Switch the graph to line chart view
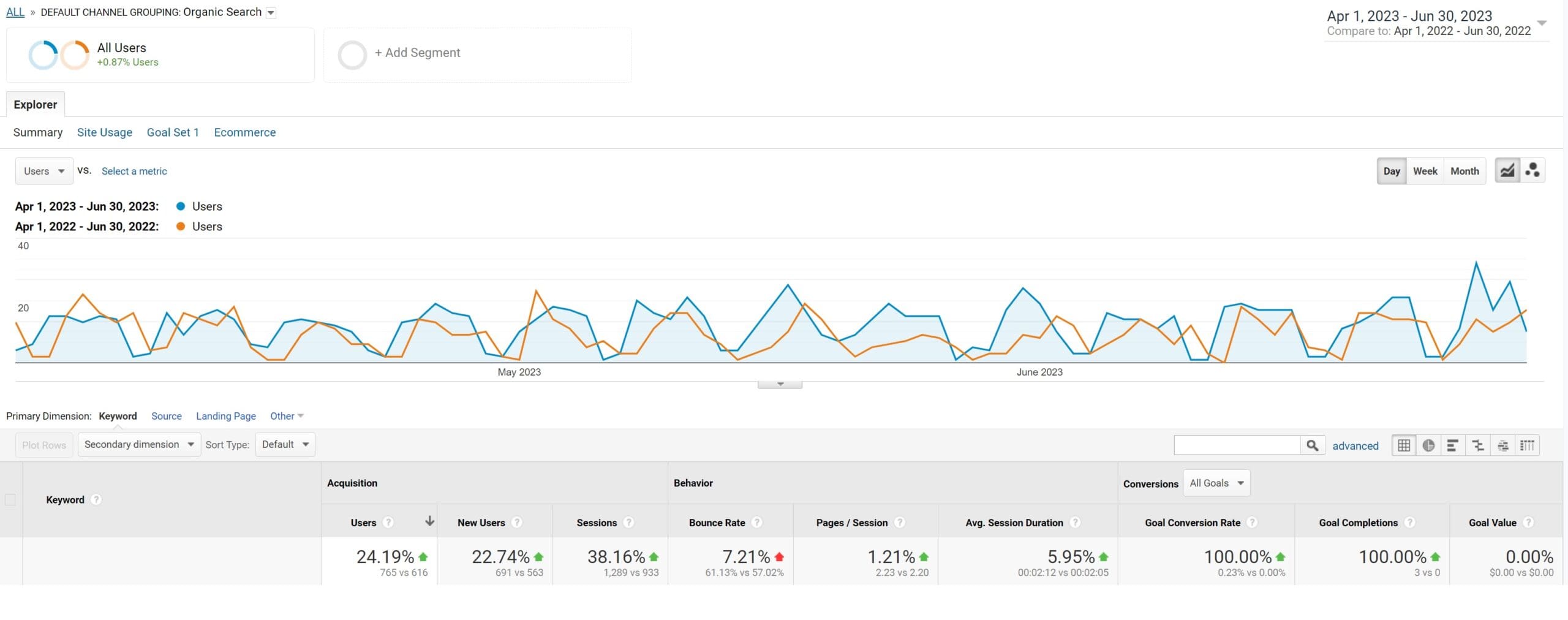This screenshot has height=620, width=1568. 1508,170
